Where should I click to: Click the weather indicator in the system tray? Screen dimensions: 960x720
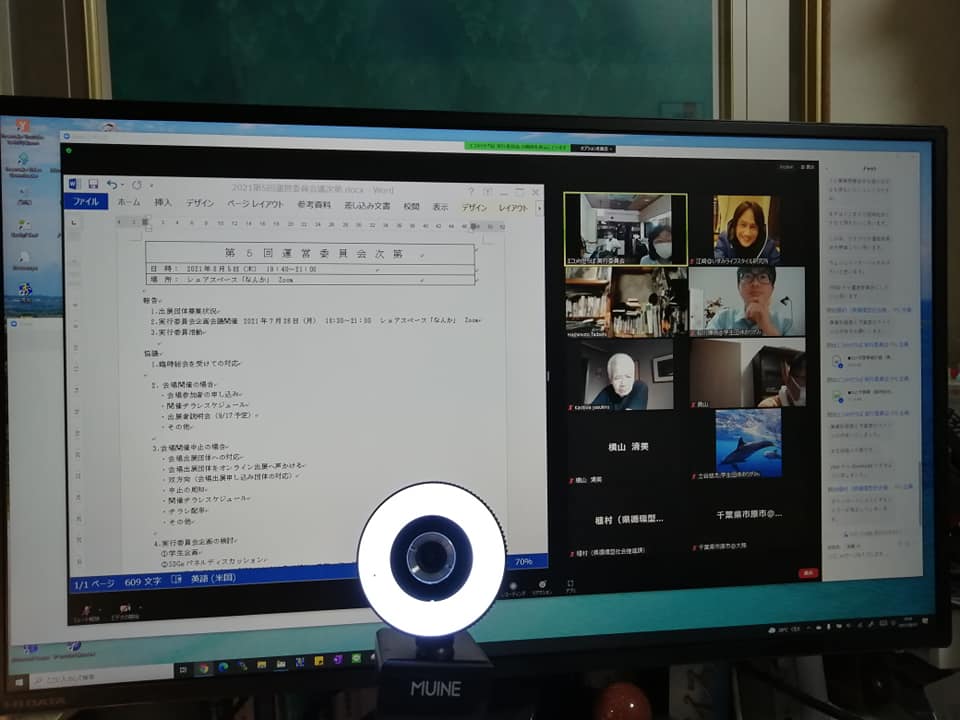(786, 629)
